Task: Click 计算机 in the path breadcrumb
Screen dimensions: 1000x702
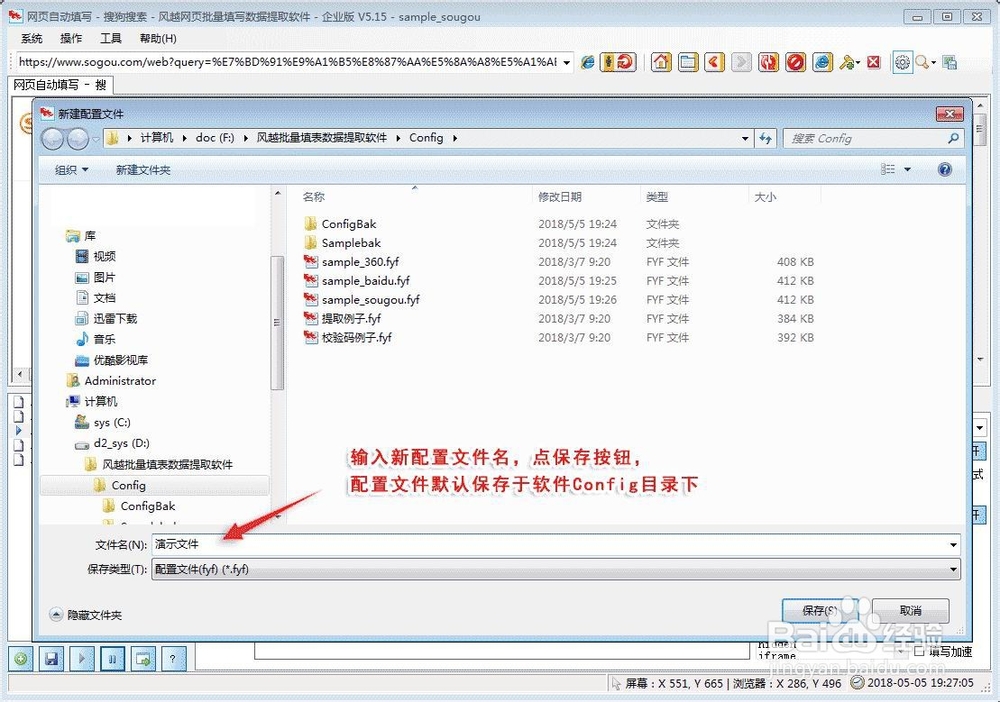Action: point(156,138)
